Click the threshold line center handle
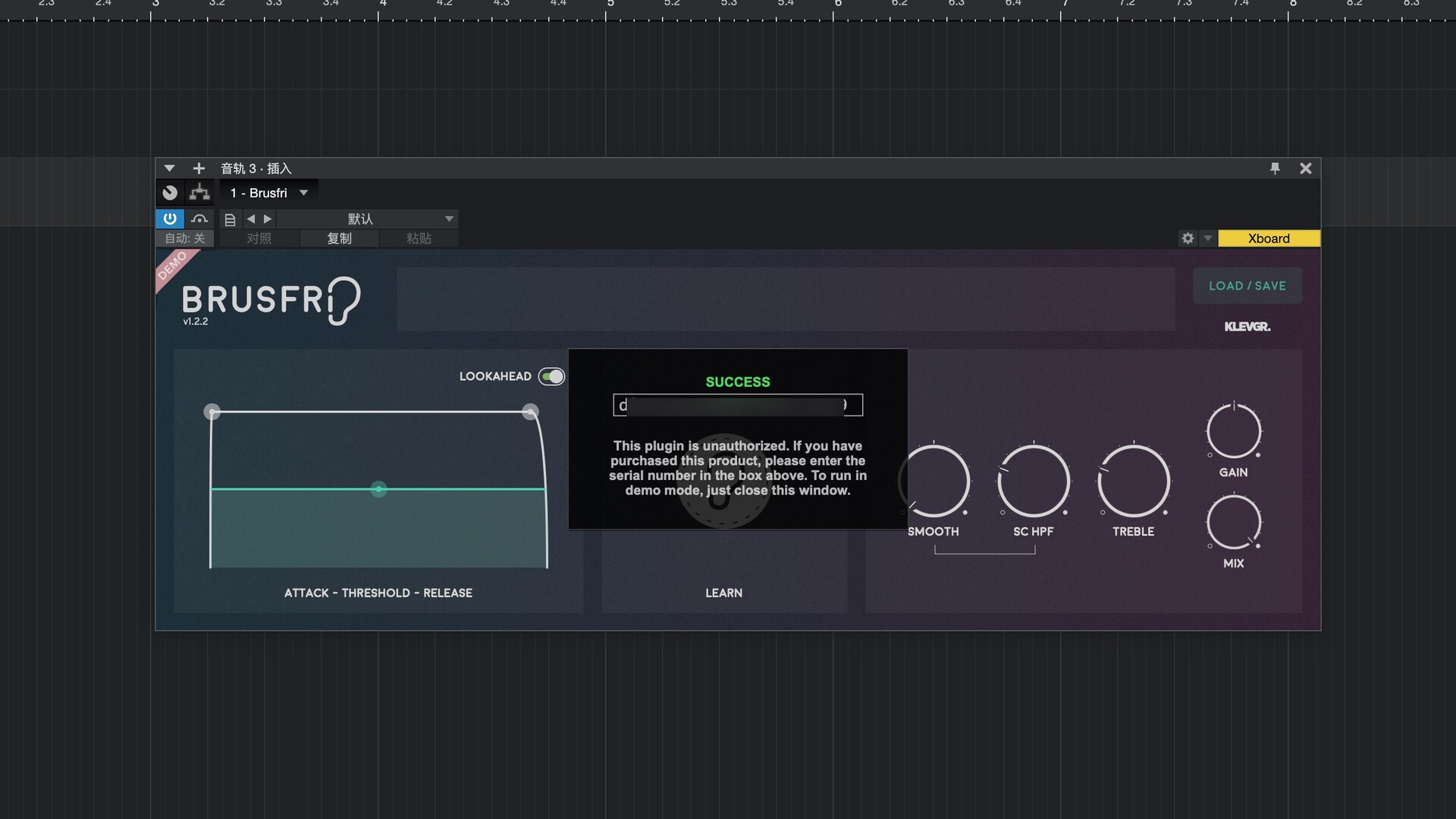This screenshot has height=819, width=1456. click(x=378, y=489)
